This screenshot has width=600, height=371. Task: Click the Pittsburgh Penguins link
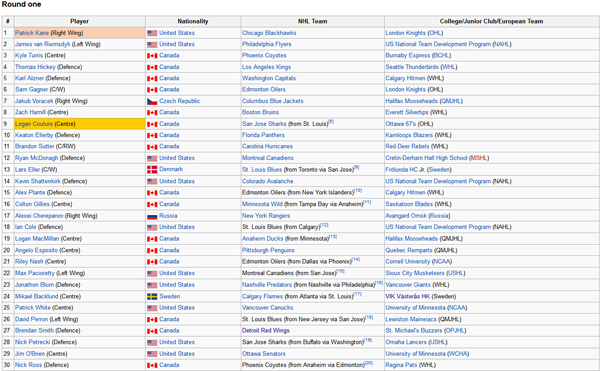coord(268,251)
